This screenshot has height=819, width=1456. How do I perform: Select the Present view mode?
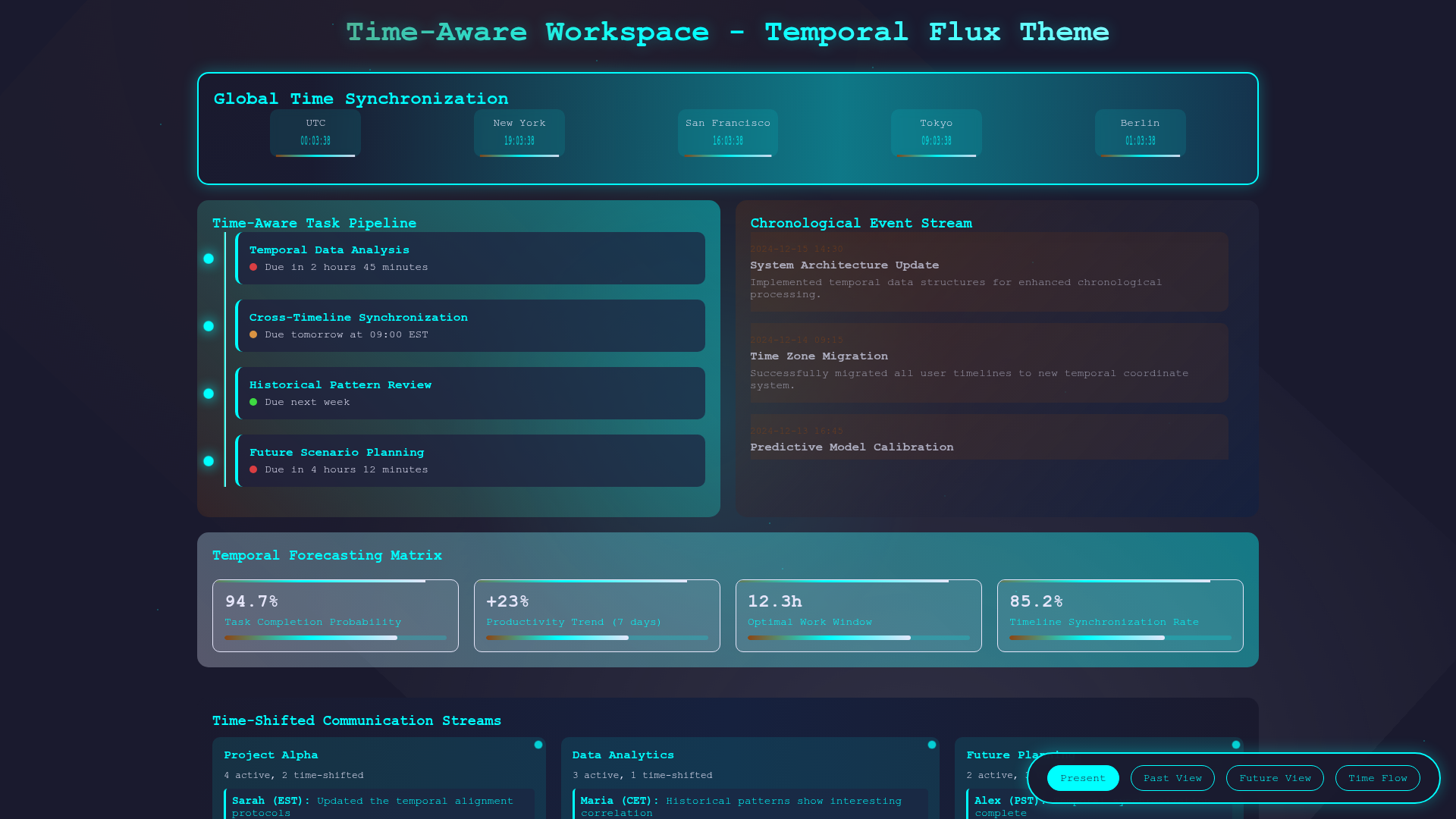(x=1082, y=778)
